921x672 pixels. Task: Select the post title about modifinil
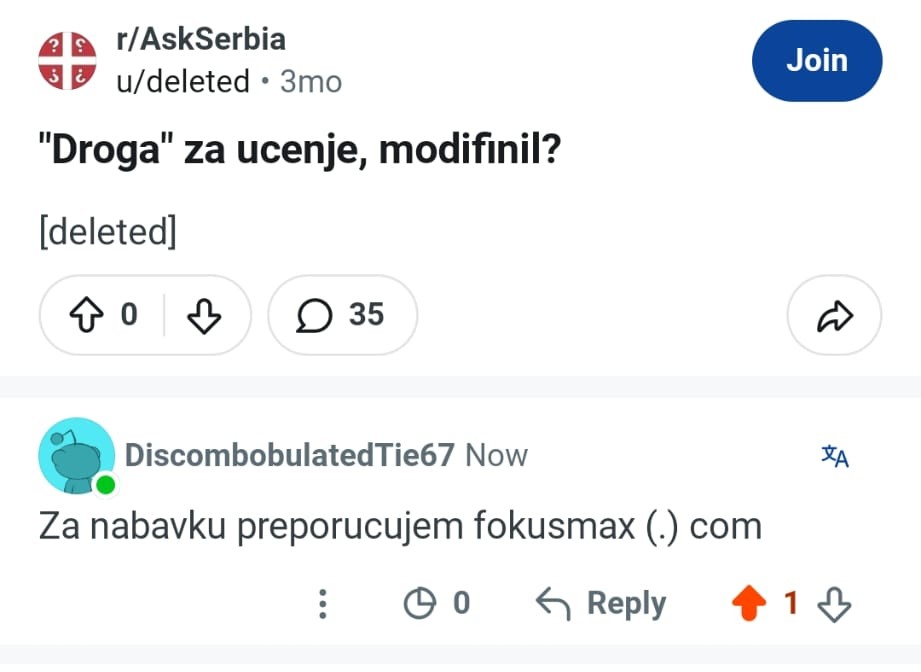[300, 149]
